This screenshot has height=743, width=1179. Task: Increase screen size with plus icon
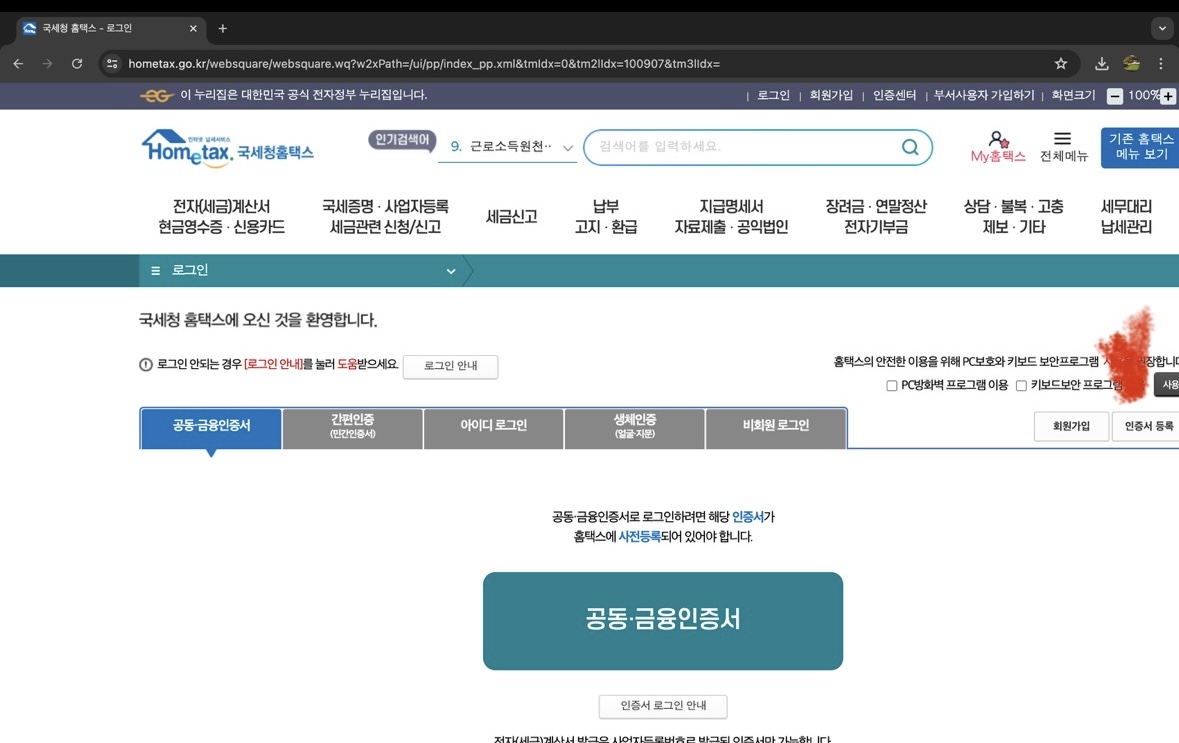[1168, 96]
